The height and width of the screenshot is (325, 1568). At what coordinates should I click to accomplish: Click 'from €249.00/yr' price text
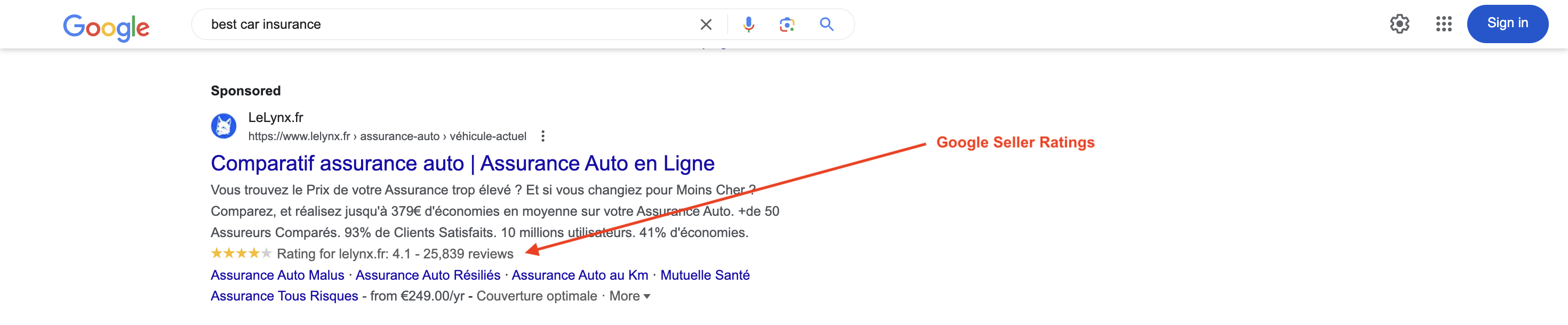coord(417,296)
